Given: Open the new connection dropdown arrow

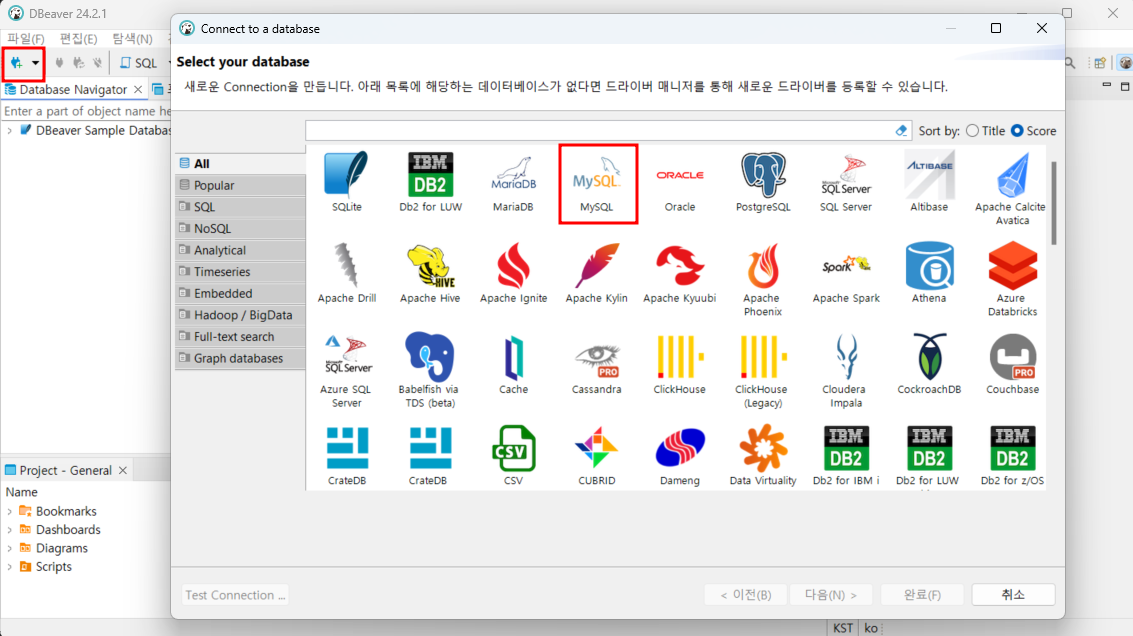Looking at the screenshot, I should (x=35, y=63).
